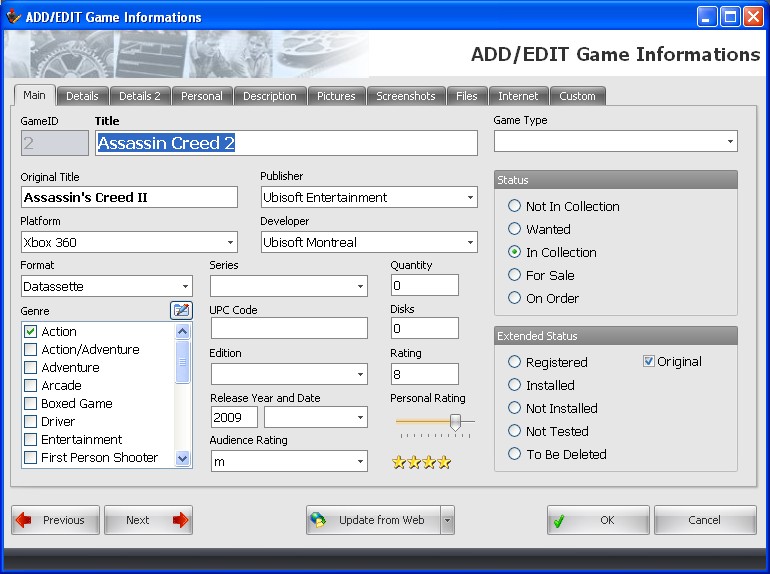
Task: Expand the Format dropdown
Action: click(185, 286)
